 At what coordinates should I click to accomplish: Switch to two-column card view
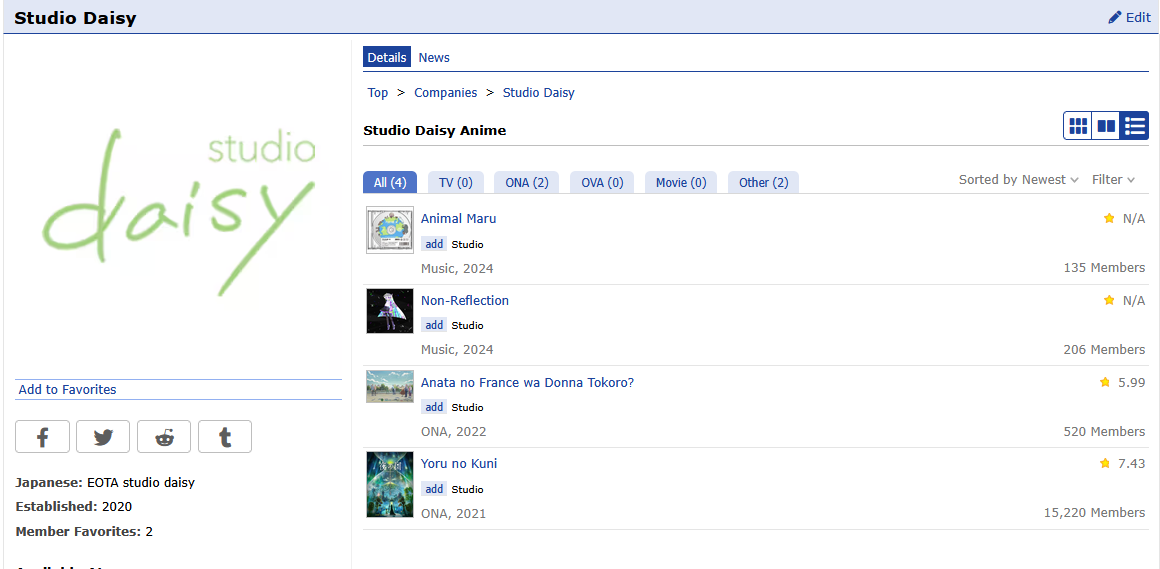(x=1106, y=126)
